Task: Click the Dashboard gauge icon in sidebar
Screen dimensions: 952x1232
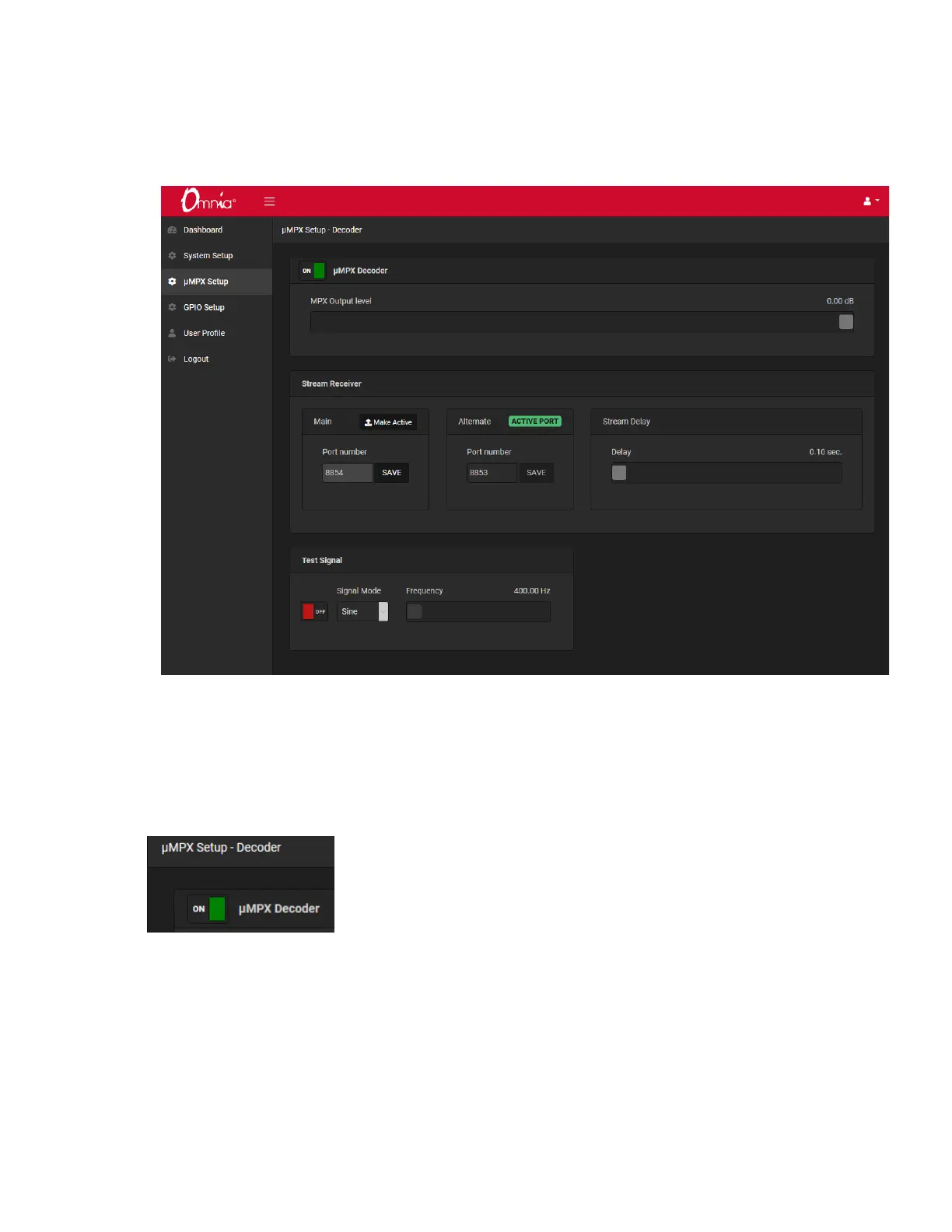Action: click(173, 230)
